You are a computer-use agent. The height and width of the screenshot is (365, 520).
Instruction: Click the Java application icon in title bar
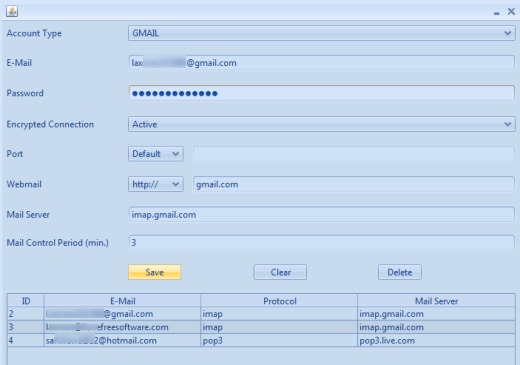coord(12,11)
